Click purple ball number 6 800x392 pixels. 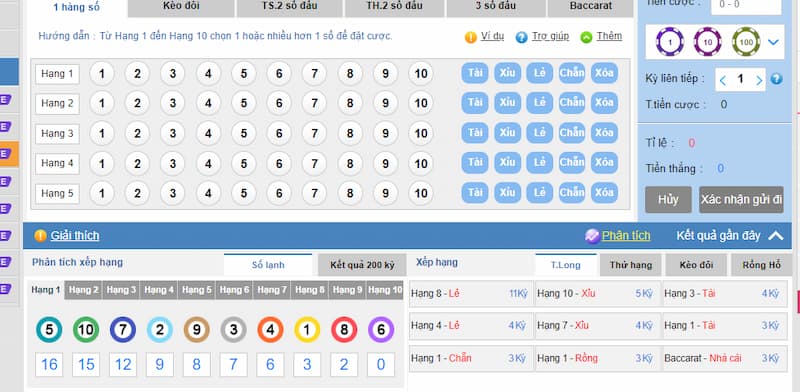(x=381, y=330)
